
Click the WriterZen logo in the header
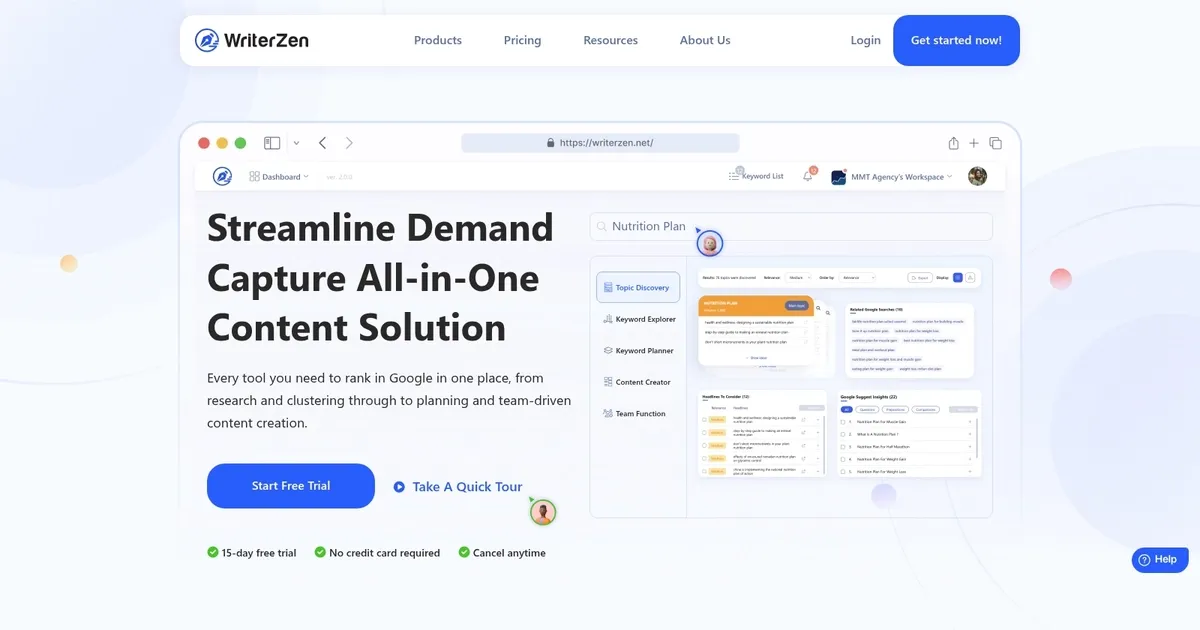[252, 41]
